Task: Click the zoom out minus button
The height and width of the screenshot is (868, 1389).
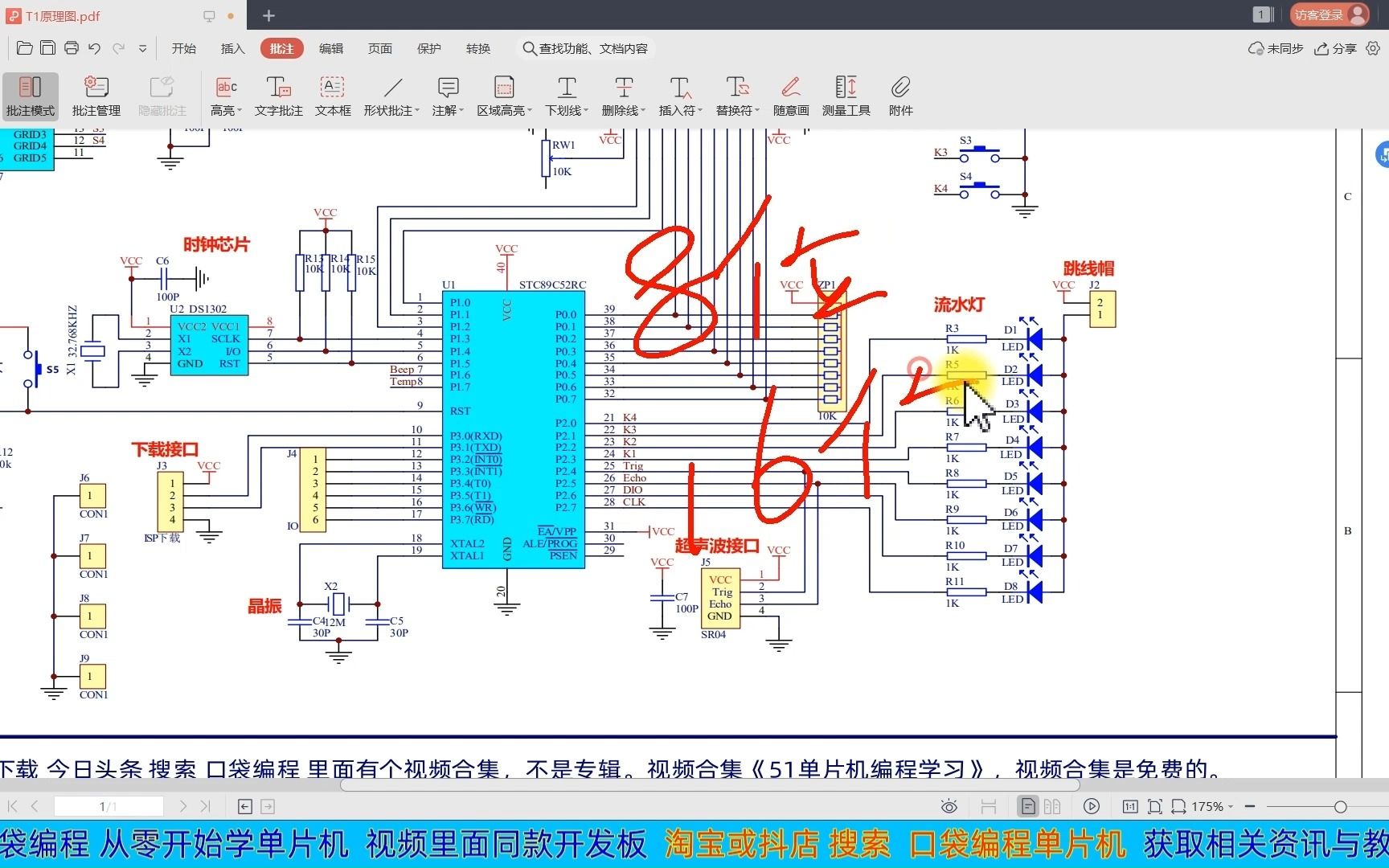Action: click(1250, 806)
